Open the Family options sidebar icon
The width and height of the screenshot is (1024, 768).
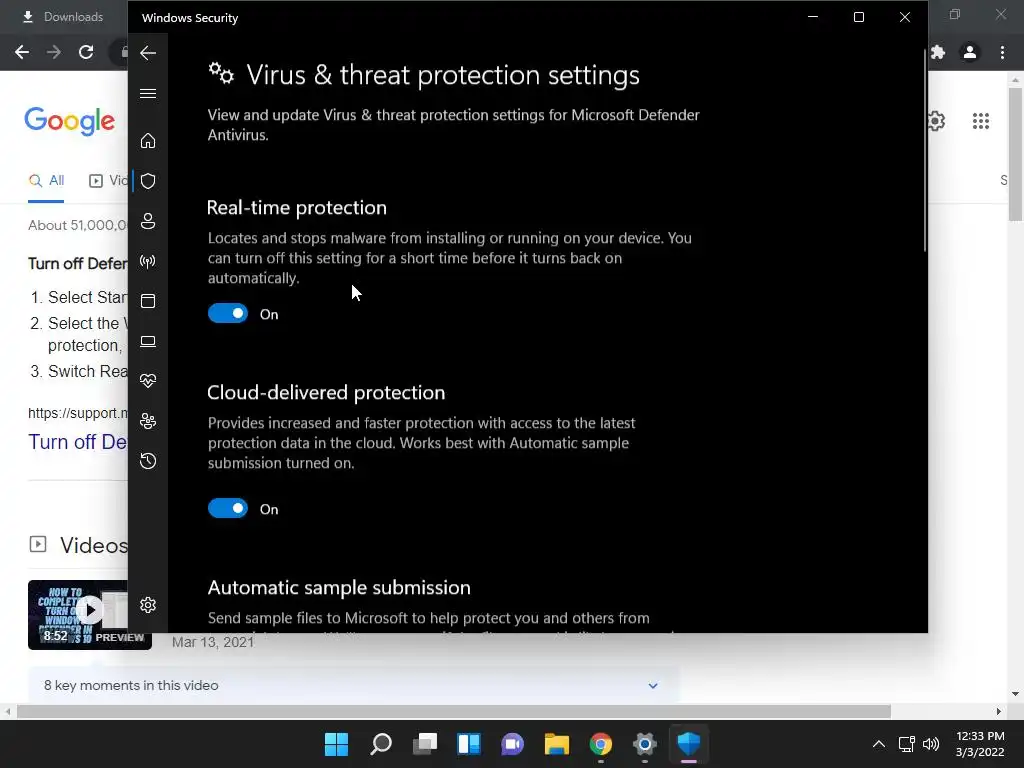pyautogui.click(x=148, y=421)
